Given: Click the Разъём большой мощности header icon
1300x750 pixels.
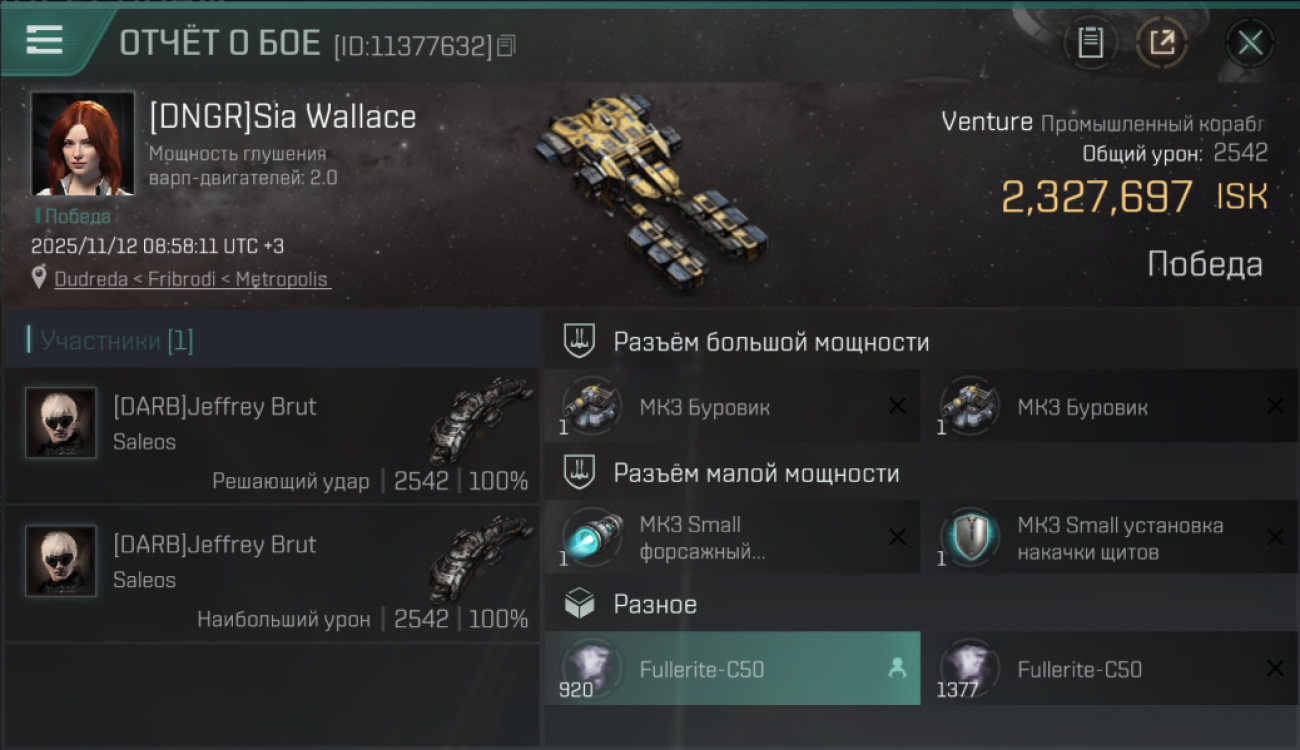Looking at the screenshot, I should [x=579, y=341].
